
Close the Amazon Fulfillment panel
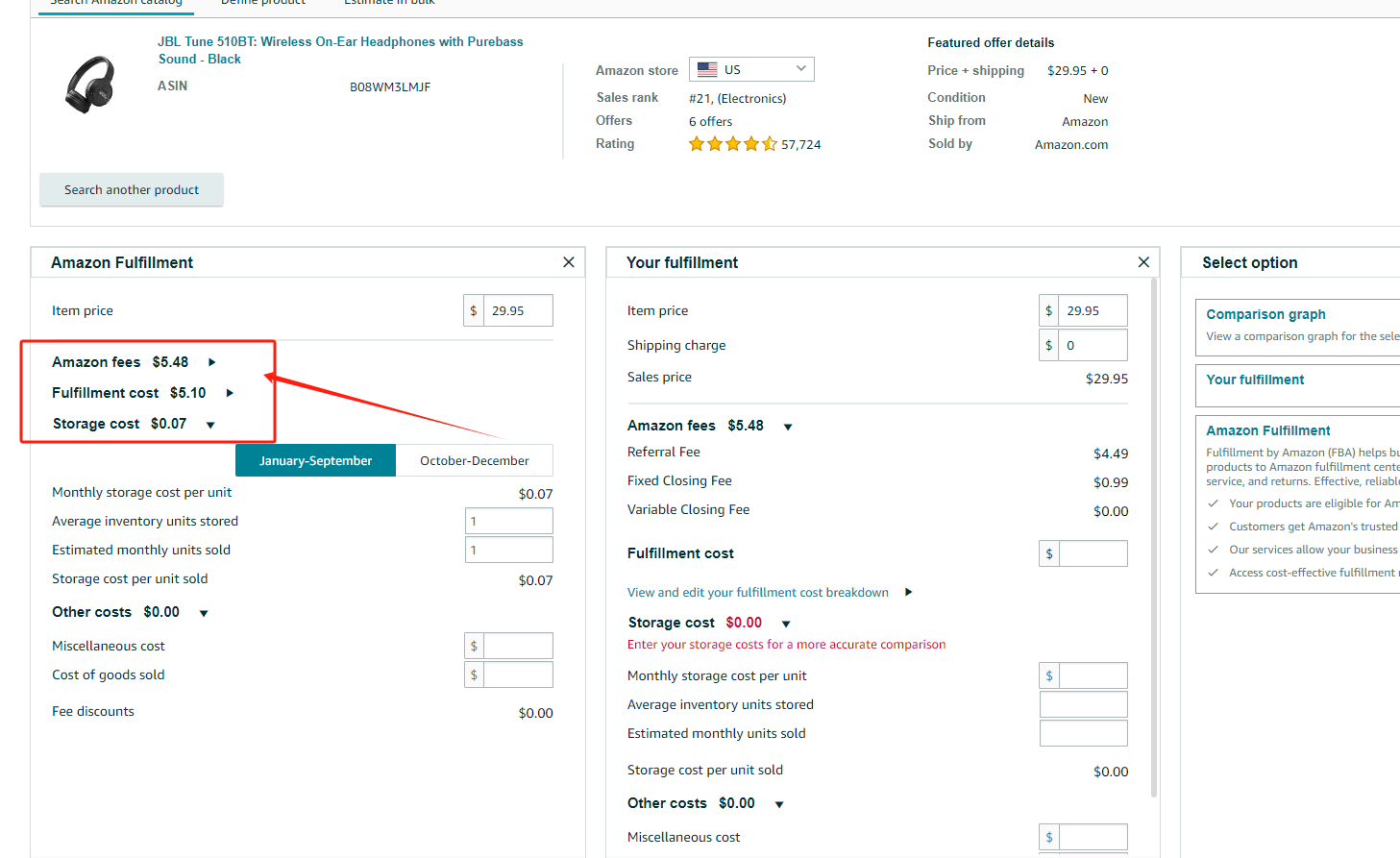[x=569, y=262]
